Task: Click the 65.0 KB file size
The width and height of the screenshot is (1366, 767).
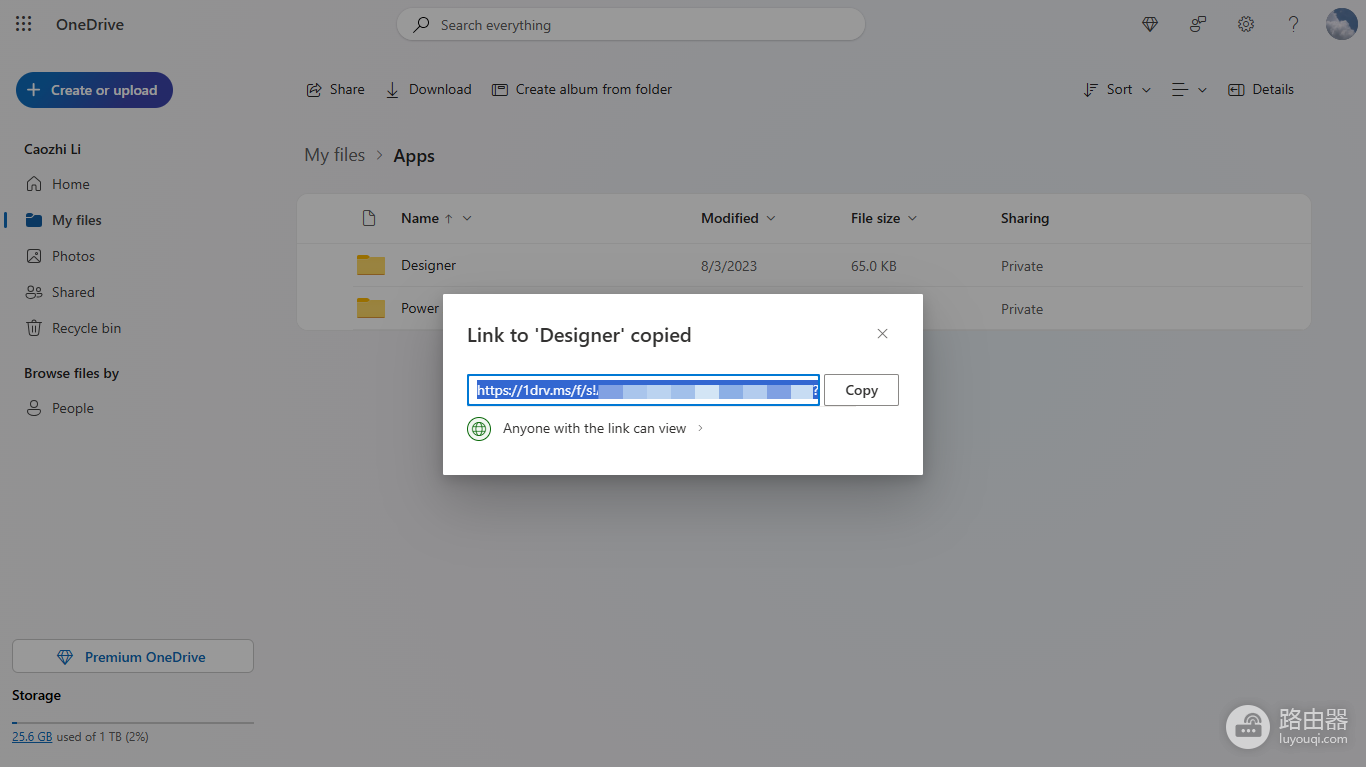Action: [874, 266]
